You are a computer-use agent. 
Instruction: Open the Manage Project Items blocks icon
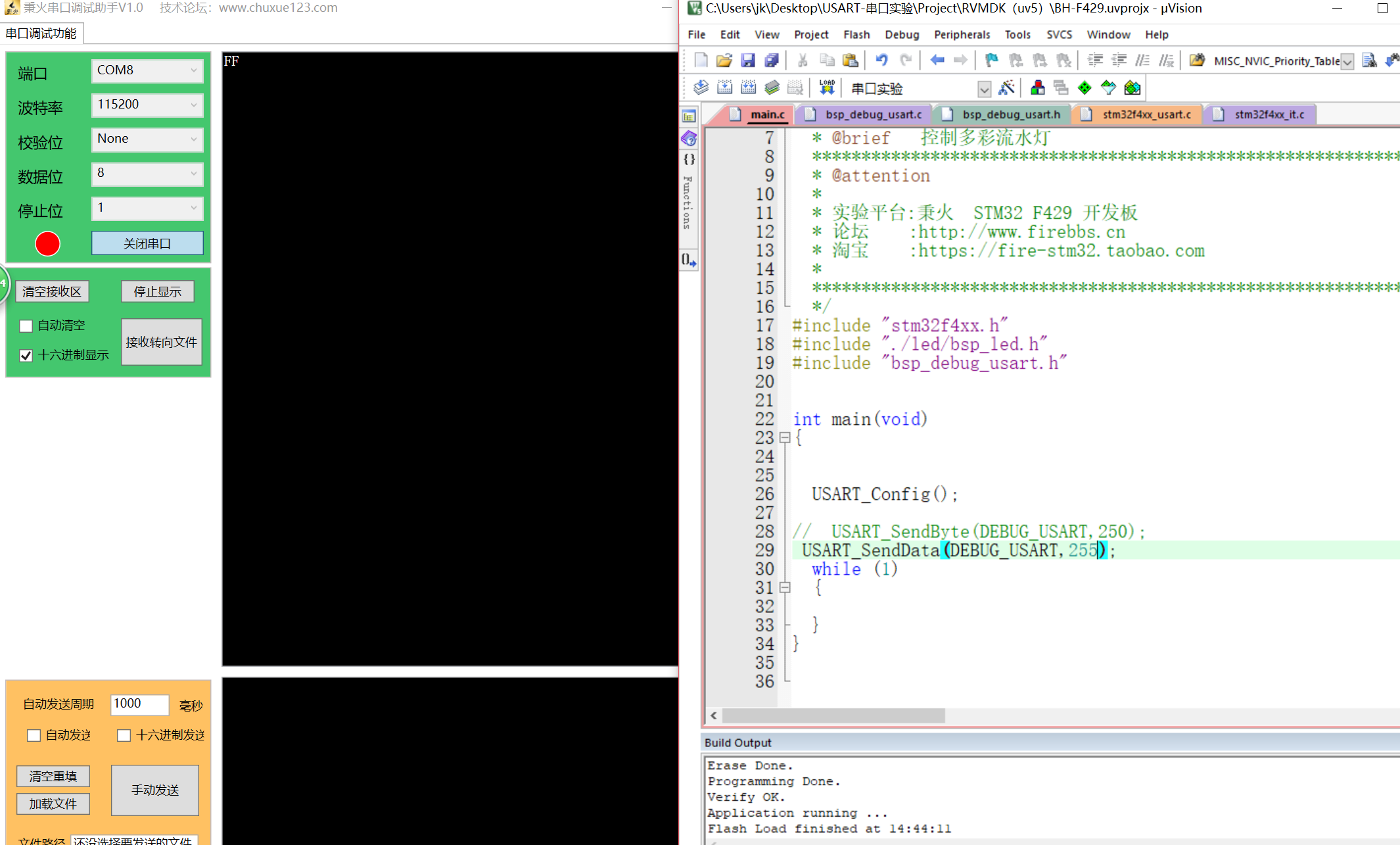coord(1038,87)
